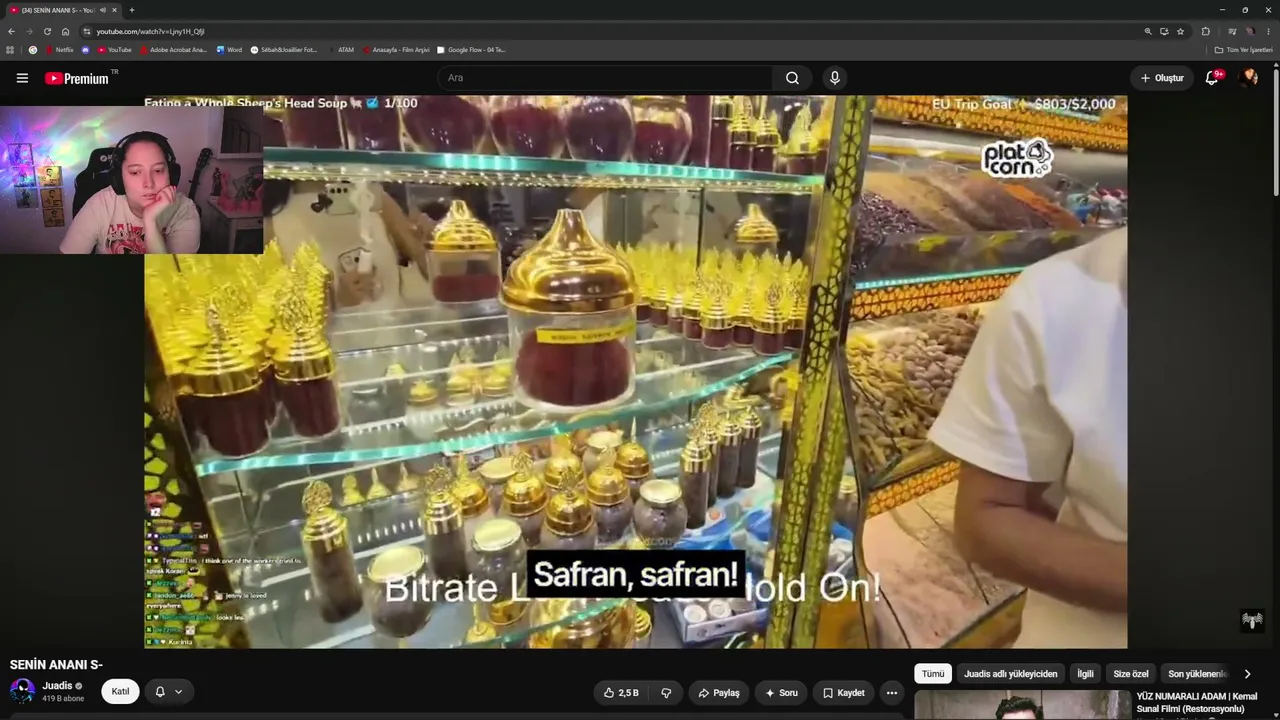This screenshot has width=1280, height=720.
Task: Click the Katıl join button
Action: pyautogui.click(x=120, y=692)
